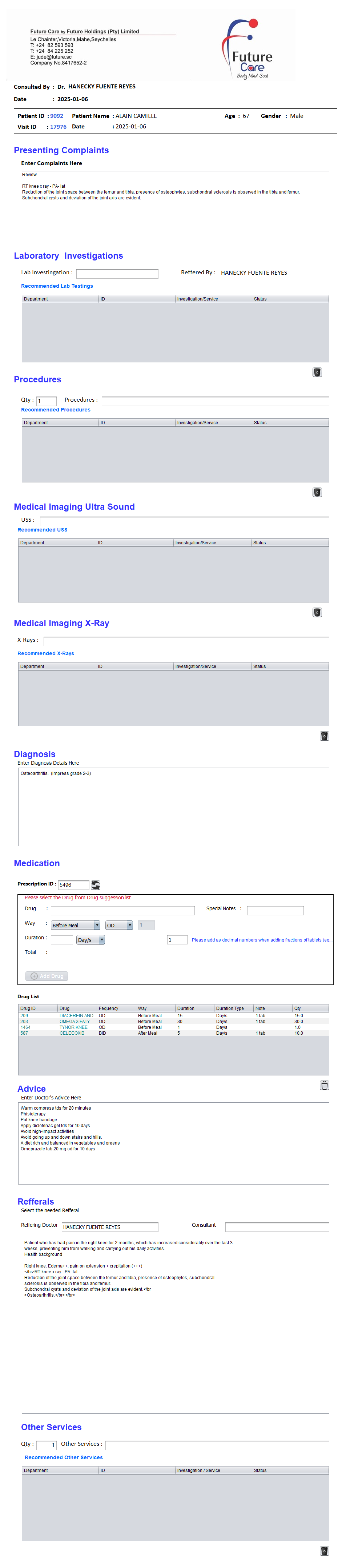This screenshot has height=1568, width=338.
Task: Click trash icon below the Drug List
Action: 324,1085
